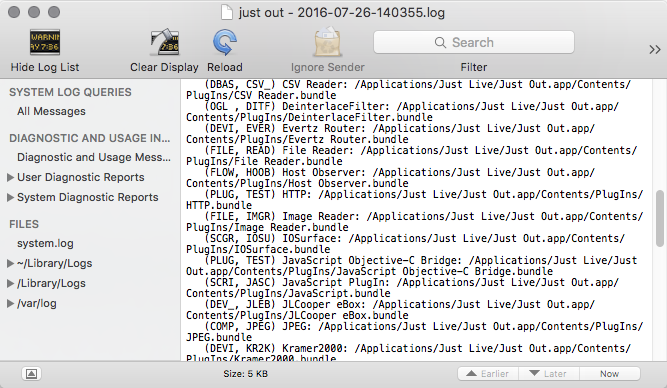
Task: Click the (COMP, JPEG) JPEG log entry
Action: [x=414, y=333]
